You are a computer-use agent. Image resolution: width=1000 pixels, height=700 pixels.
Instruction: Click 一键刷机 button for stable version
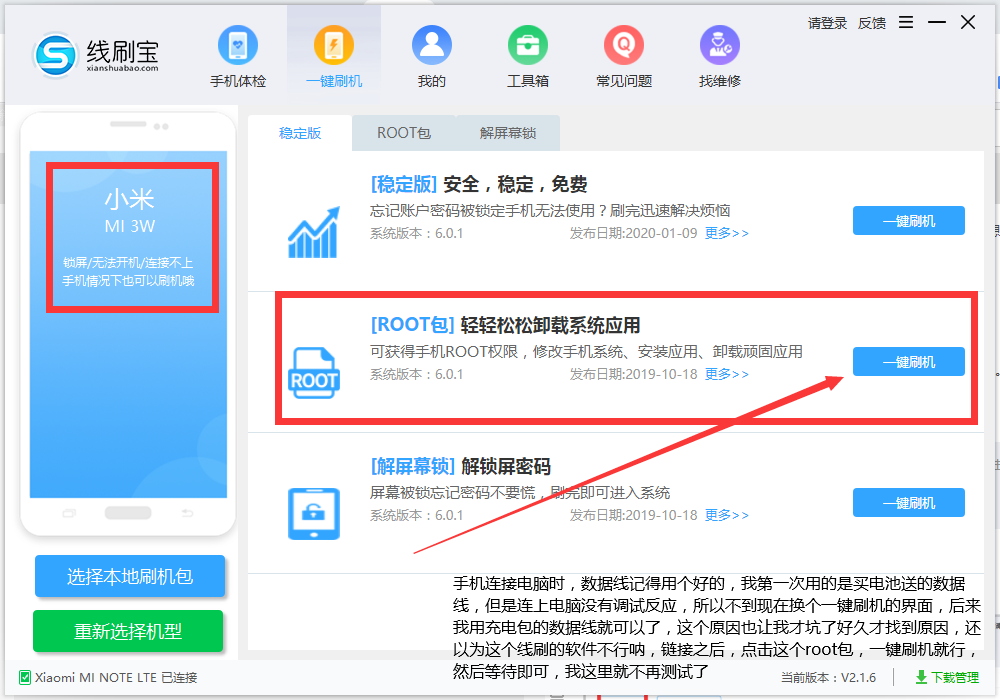[x=909, y=221]
